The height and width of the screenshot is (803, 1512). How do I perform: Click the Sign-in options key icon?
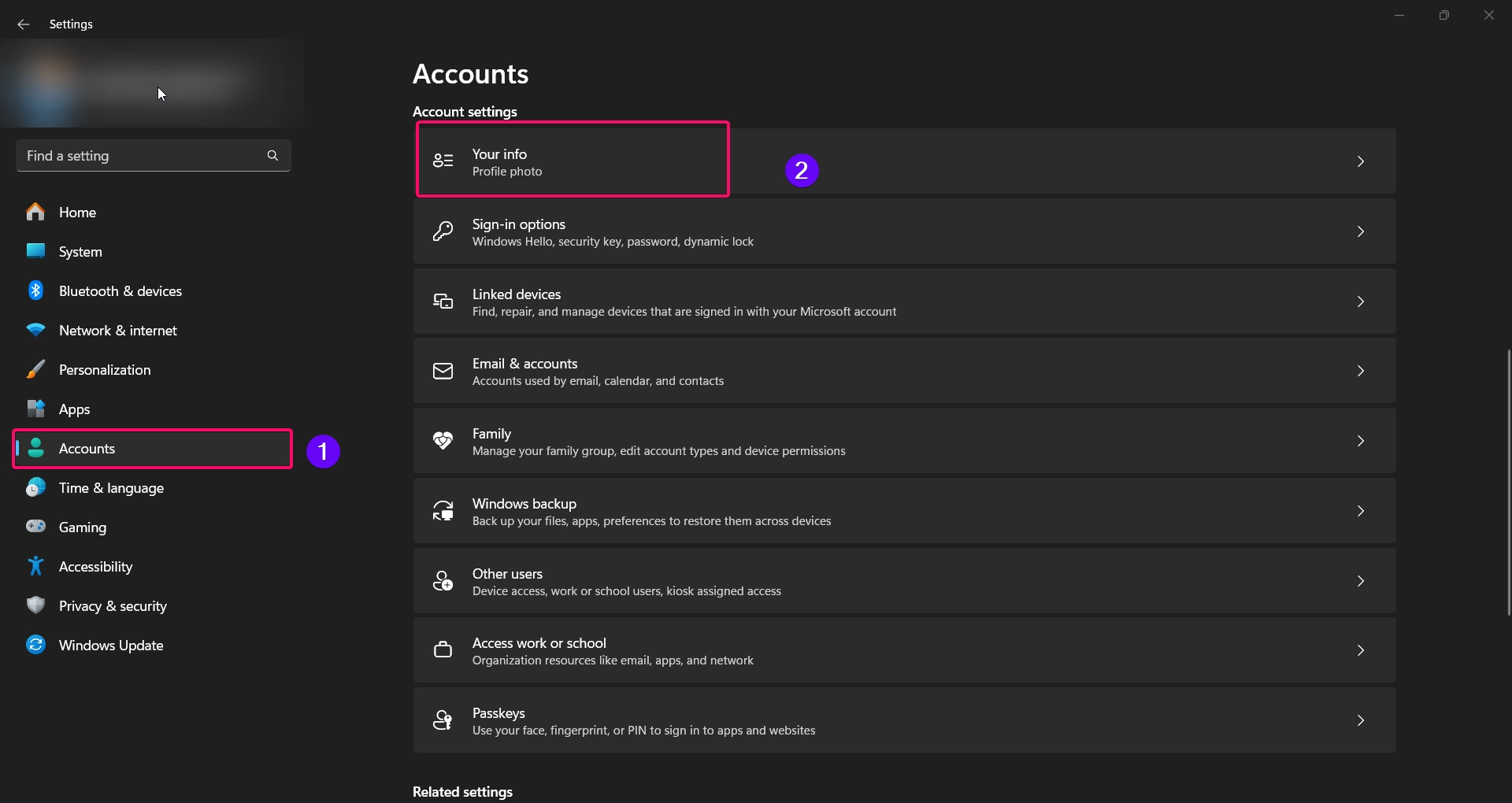click(x=443, y=231)
